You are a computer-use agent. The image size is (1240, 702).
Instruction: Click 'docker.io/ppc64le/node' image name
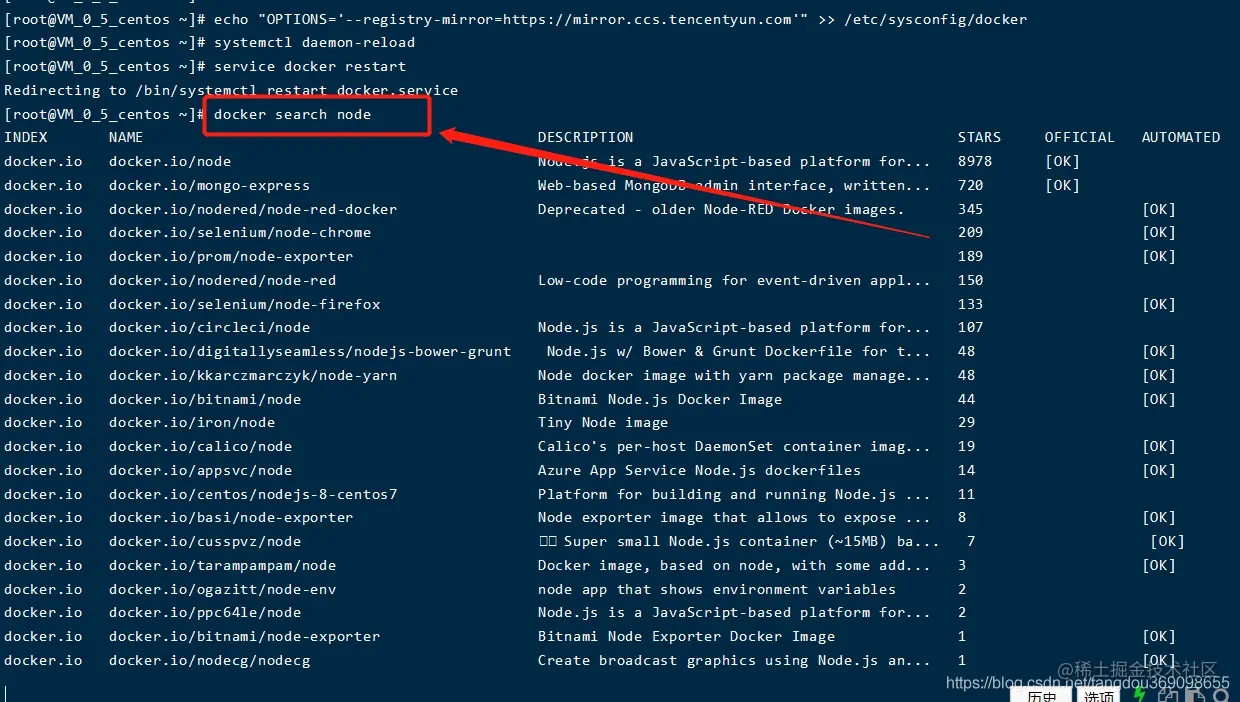(205, 612)
